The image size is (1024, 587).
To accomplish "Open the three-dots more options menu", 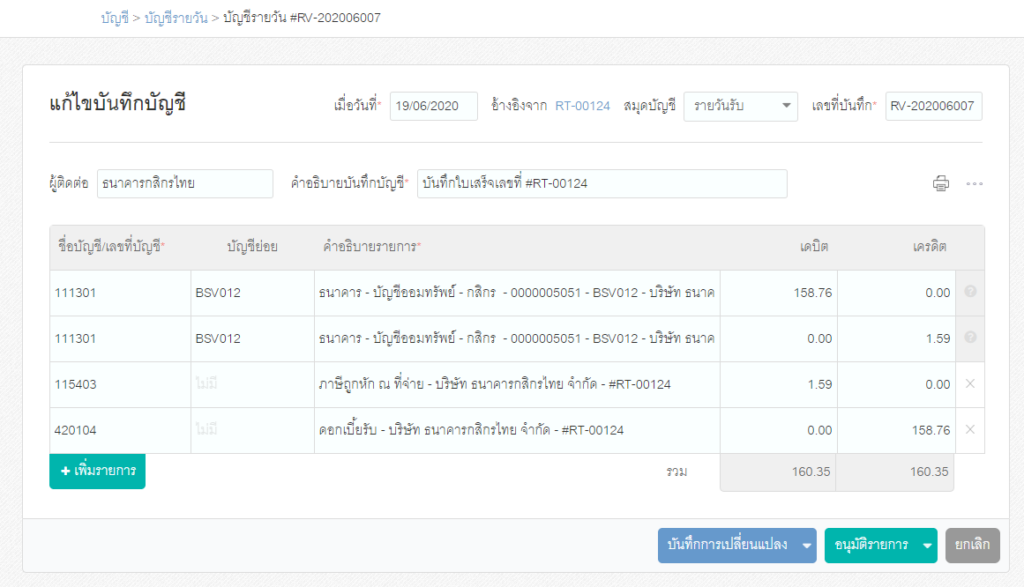I will click(974, 183).
